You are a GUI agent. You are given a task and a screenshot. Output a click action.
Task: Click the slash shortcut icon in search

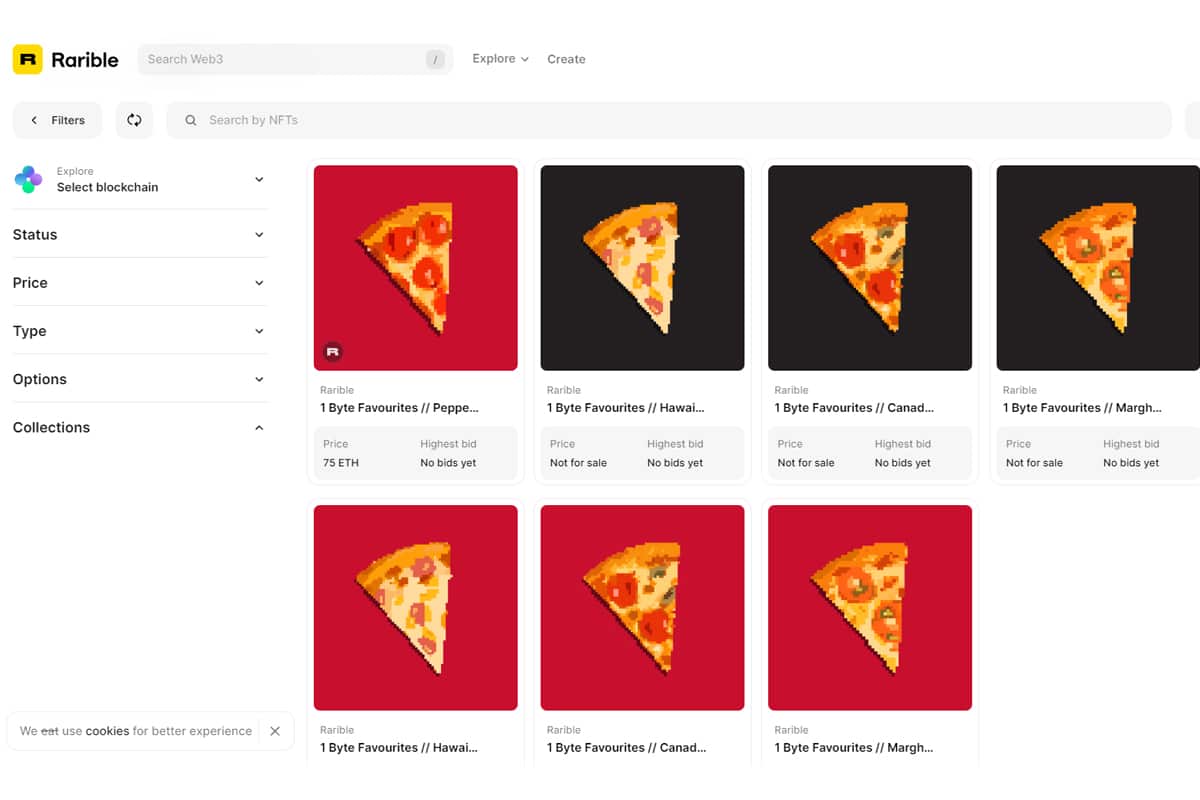pyautogui.click(x=435, y=59)
